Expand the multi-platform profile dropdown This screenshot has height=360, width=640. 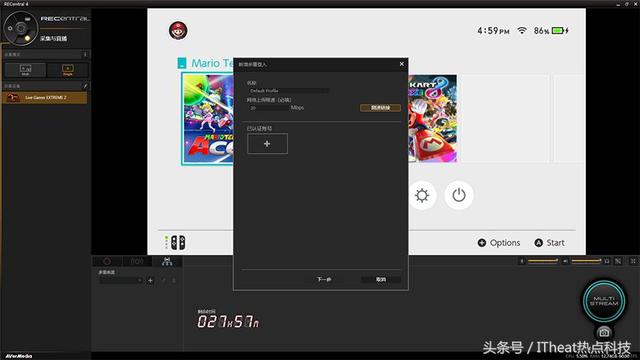click(x=121, y=280)
